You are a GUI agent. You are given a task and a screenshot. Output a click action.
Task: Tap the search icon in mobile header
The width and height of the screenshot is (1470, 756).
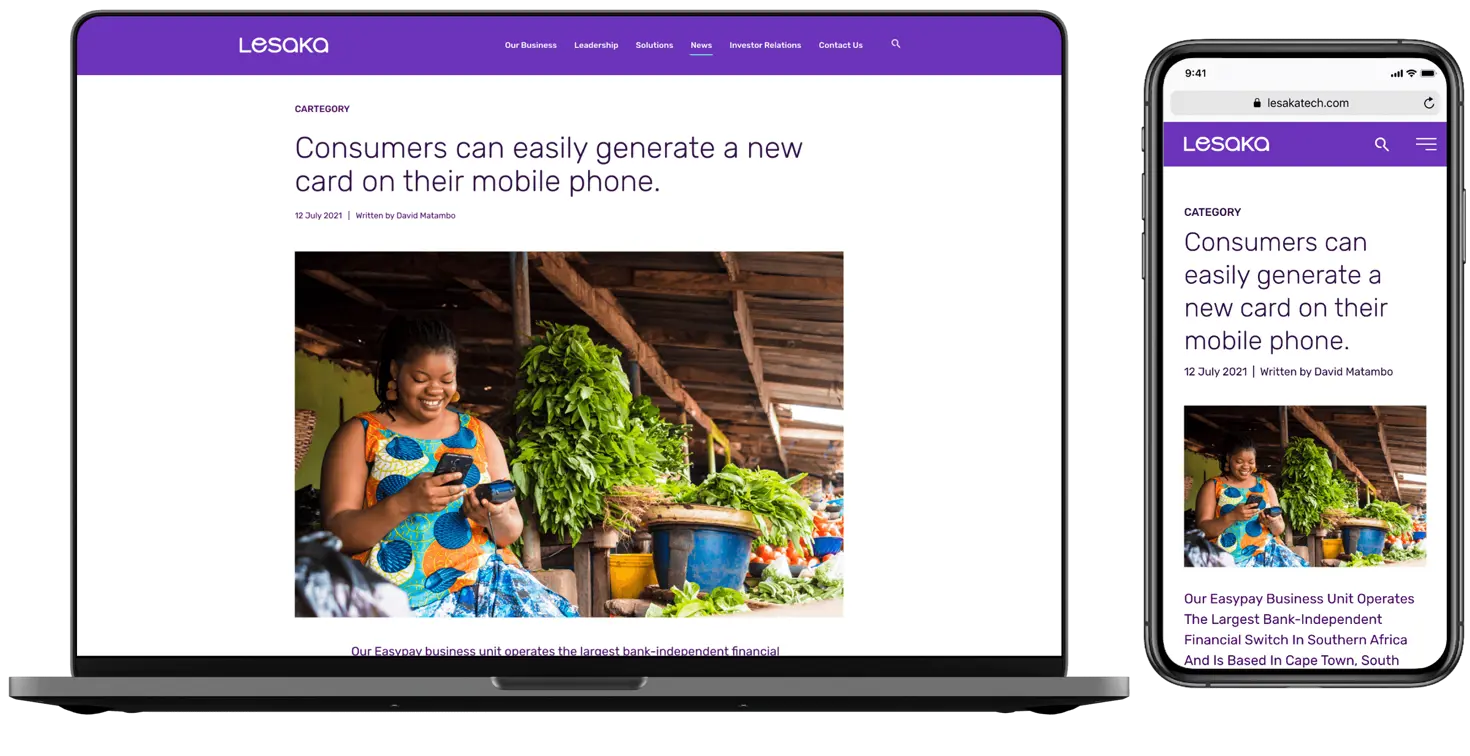[x=1381, y=144]
